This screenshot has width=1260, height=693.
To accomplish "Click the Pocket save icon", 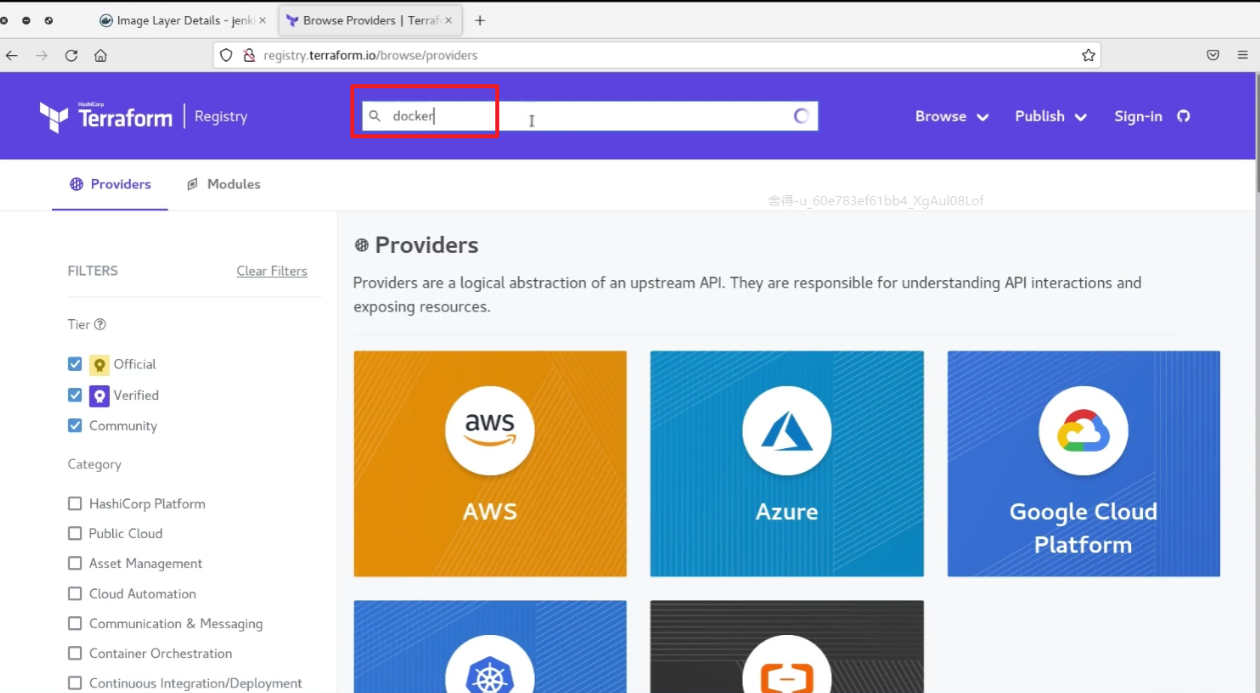I will pos(1213,55).
